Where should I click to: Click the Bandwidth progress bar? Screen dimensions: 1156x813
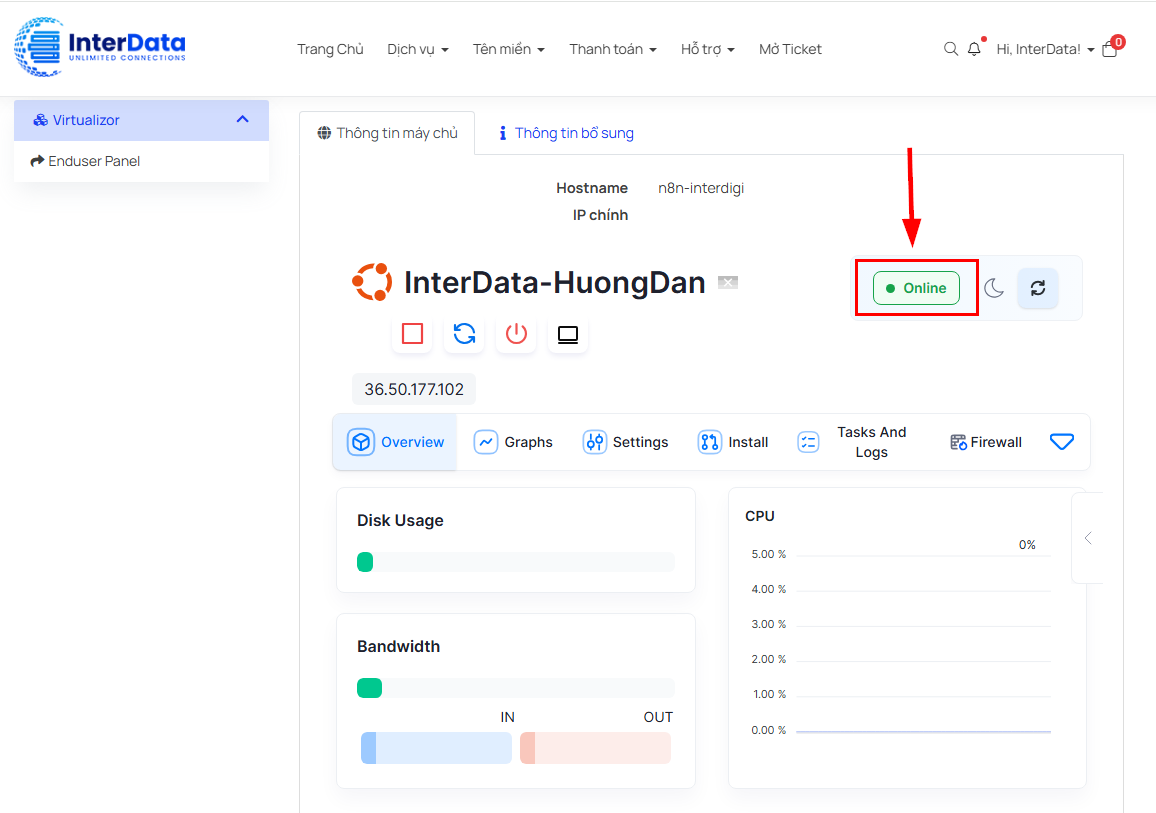point(515,688)
